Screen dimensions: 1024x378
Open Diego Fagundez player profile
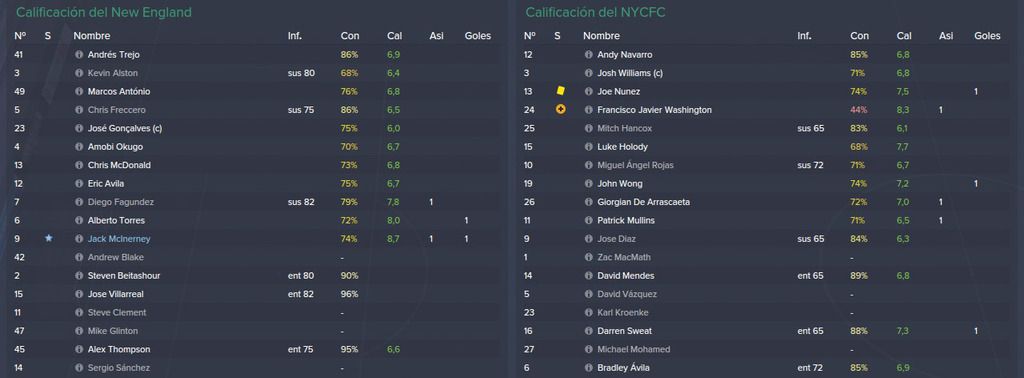121,202
